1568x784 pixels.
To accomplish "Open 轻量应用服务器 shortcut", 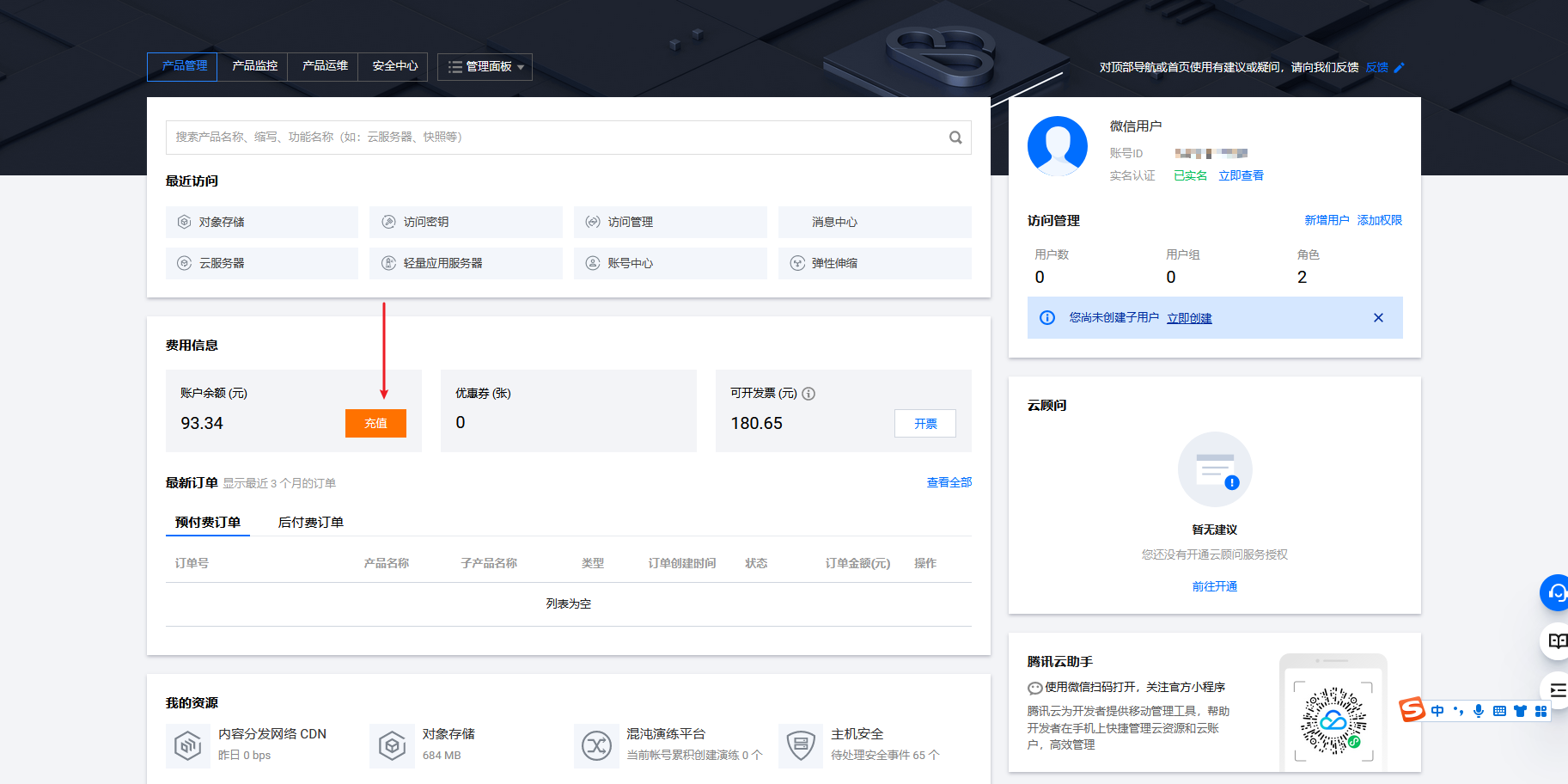I will [x=466, y=263].
